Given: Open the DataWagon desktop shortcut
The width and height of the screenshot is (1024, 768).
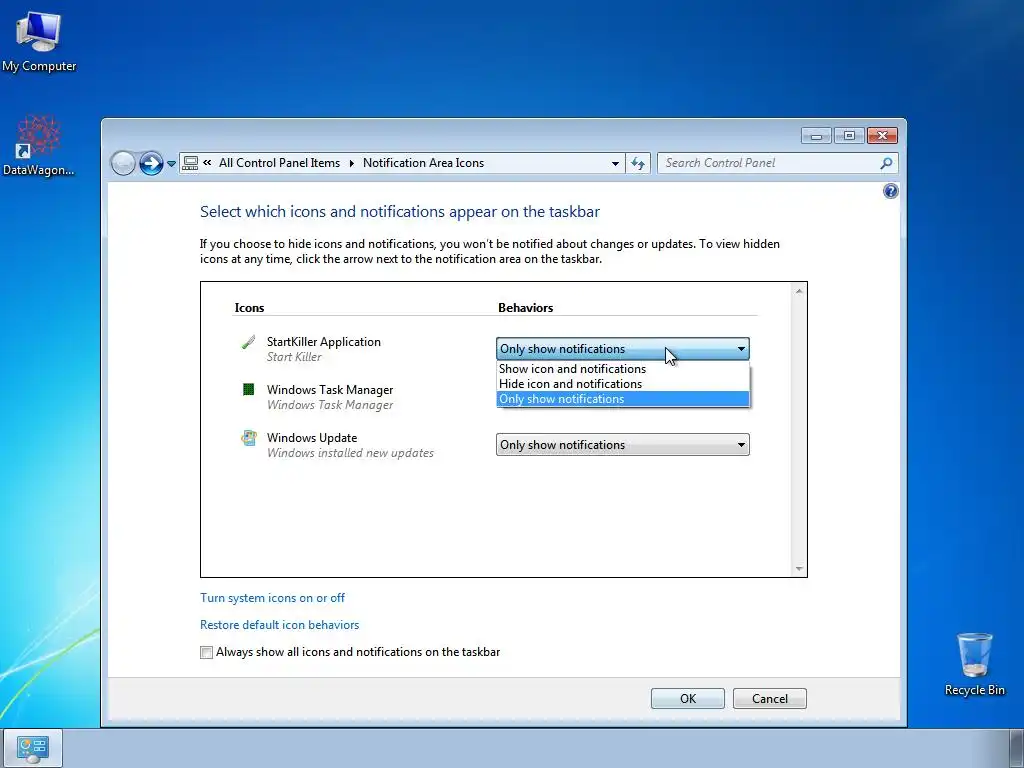Looking at the screenshot, I should coord(39,147).
